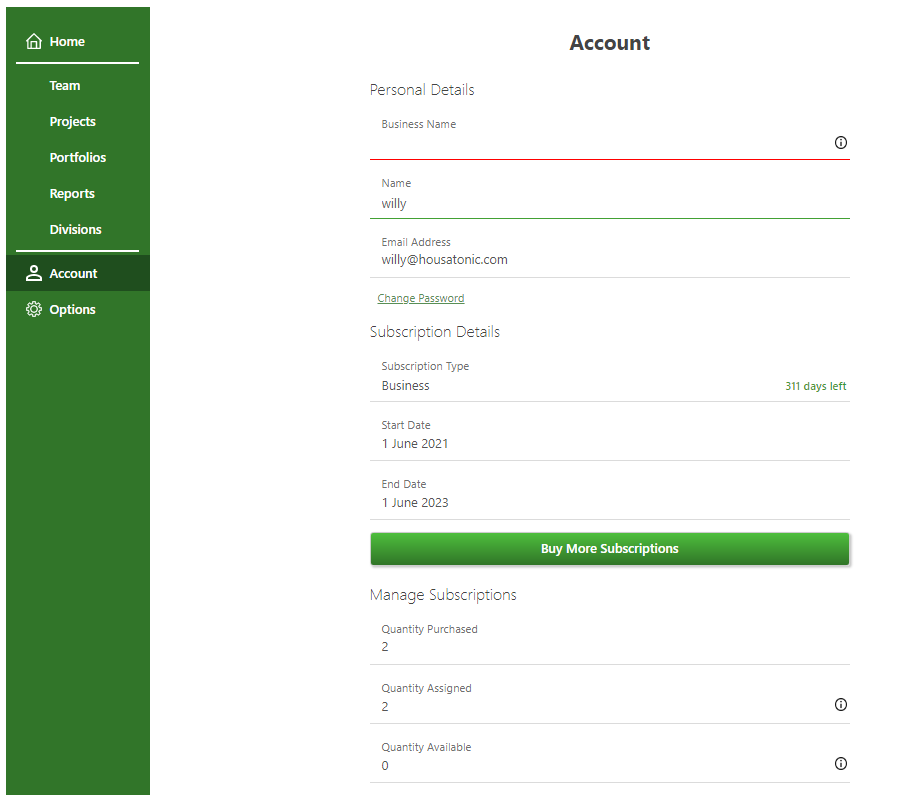Open Portfolios from the sidebar
The width and height of the screenshot is (902, 801).
[78, 158]
